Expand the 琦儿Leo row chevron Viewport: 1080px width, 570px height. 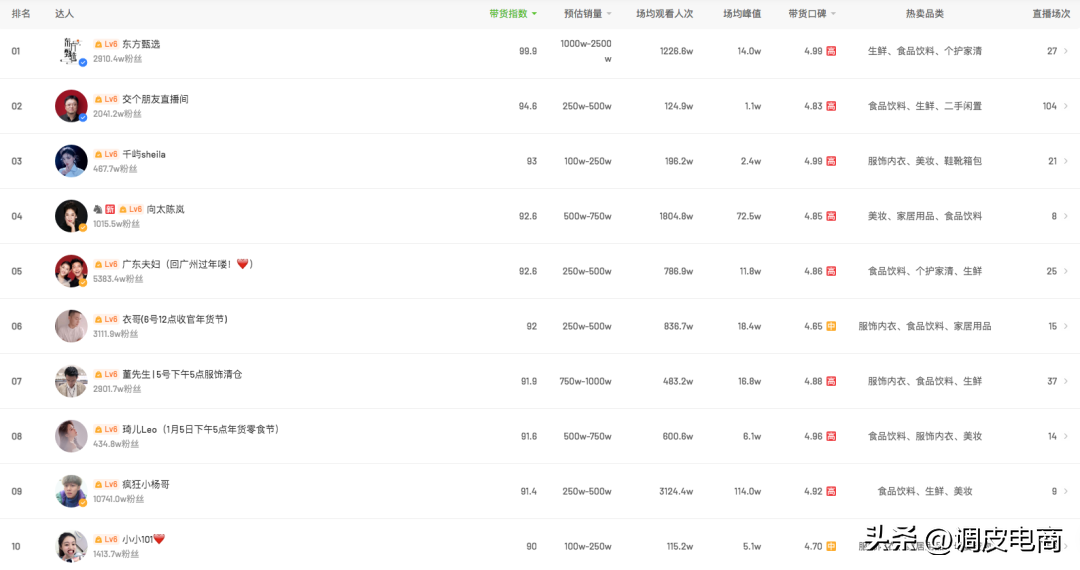pyautogui.click(x=1066, y=436)
